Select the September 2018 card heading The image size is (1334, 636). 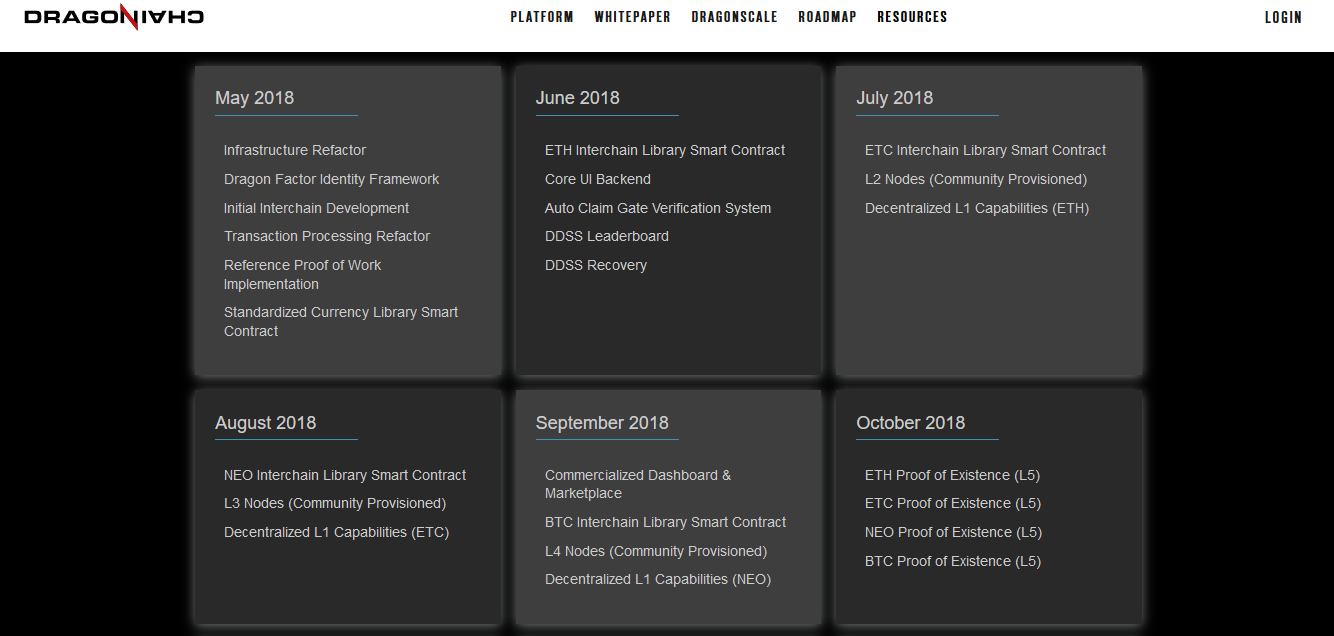(602, 423)
